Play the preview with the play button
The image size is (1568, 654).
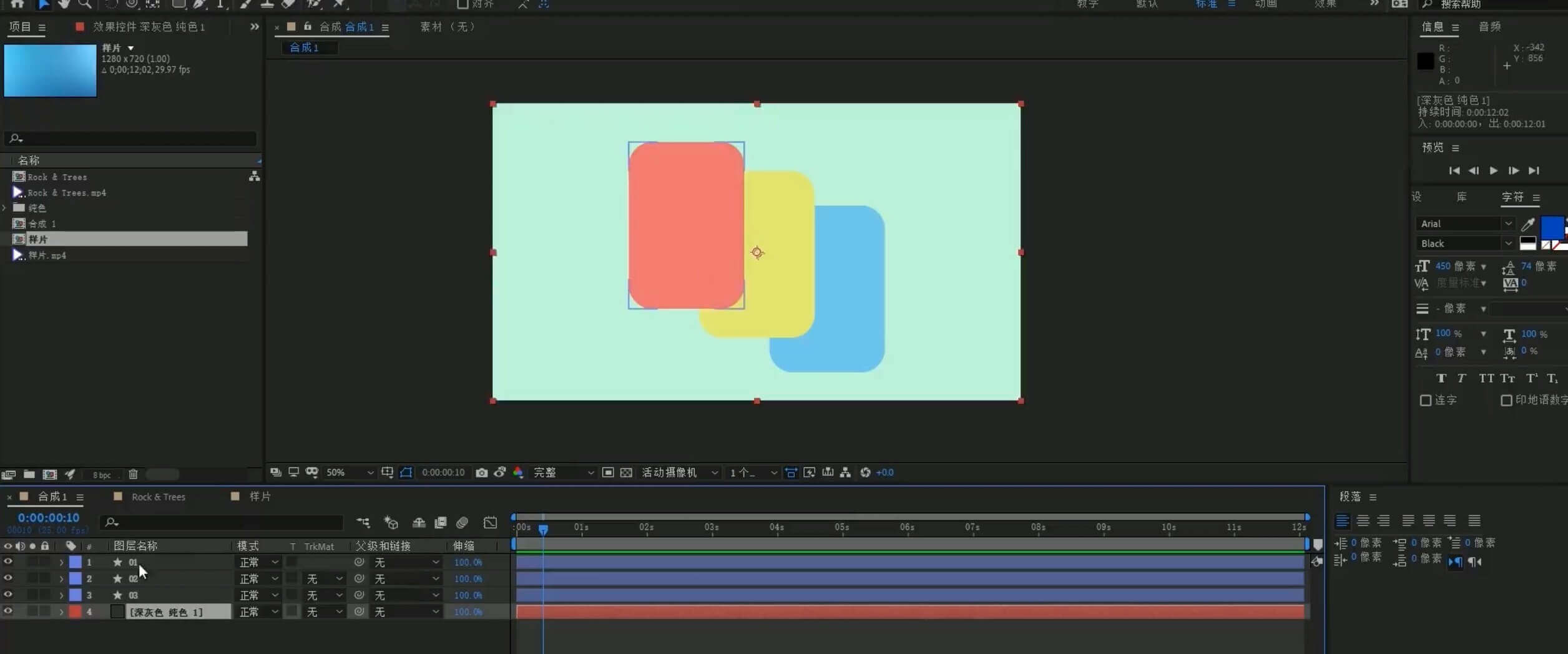click(x=1493, y=170)
